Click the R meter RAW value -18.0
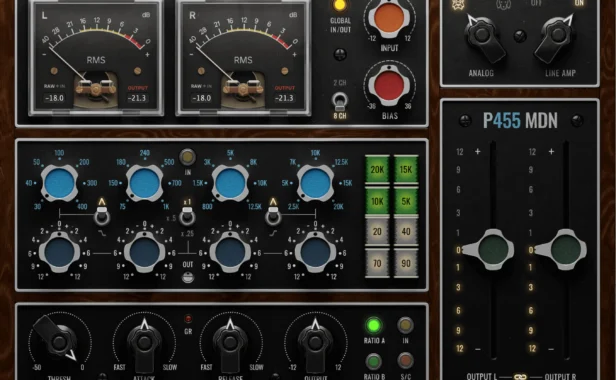The image size is (616, 380). [202, 98]
